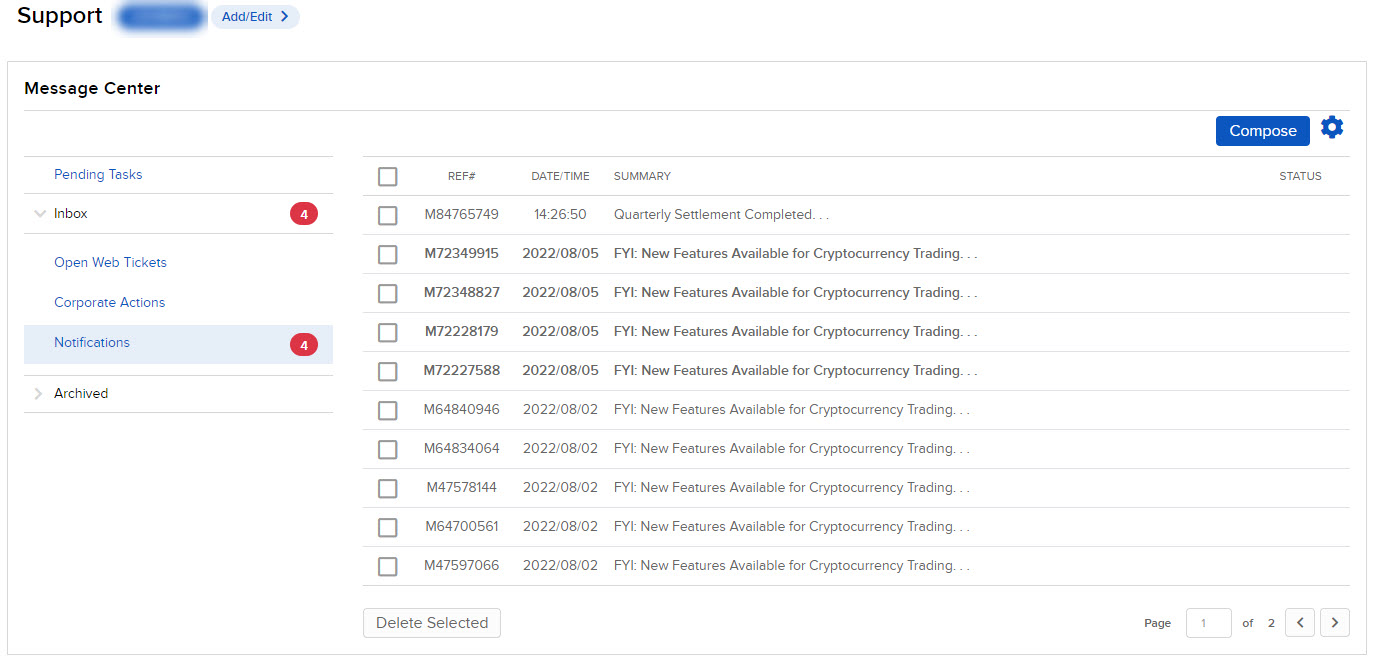Image resolution: width=1376 pixels, height=663 pixels.
Task: Go to the previous page of messages
Action: (x=1300, y=622)
